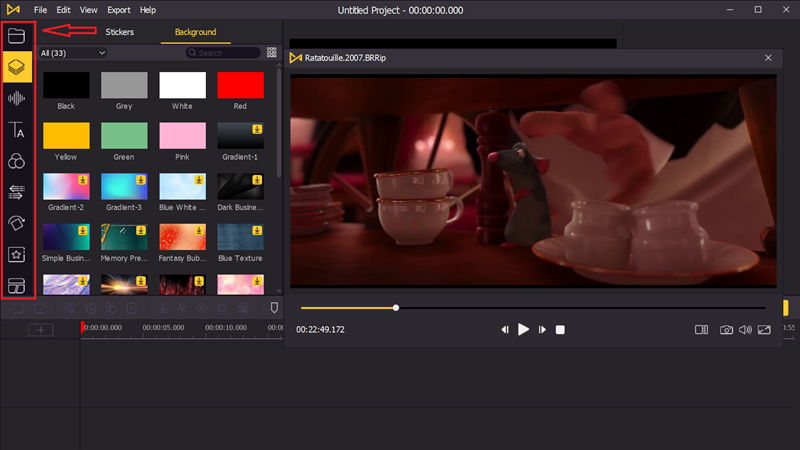
Task: Open the Edit menu
Action: 63,10
